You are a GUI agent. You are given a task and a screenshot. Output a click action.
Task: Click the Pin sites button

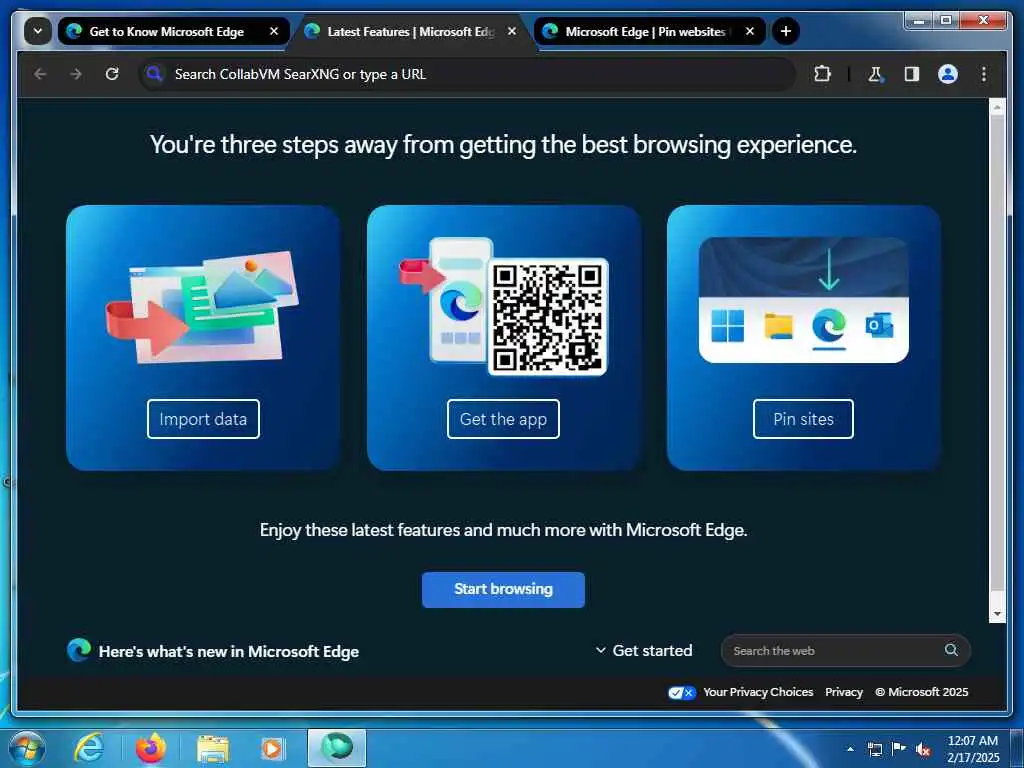803,419
